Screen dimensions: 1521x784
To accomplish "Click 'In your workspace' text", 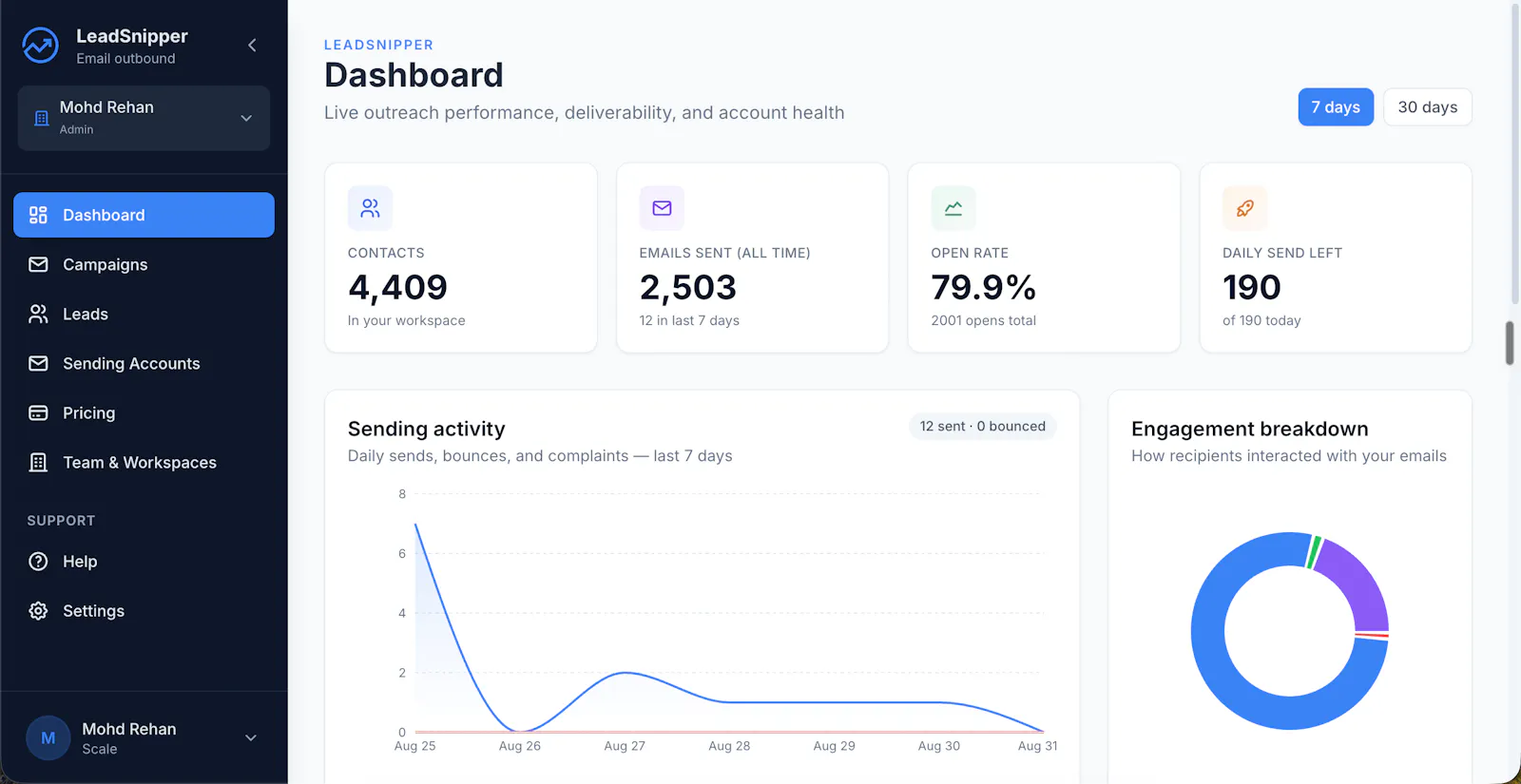I will coord(406,320).
